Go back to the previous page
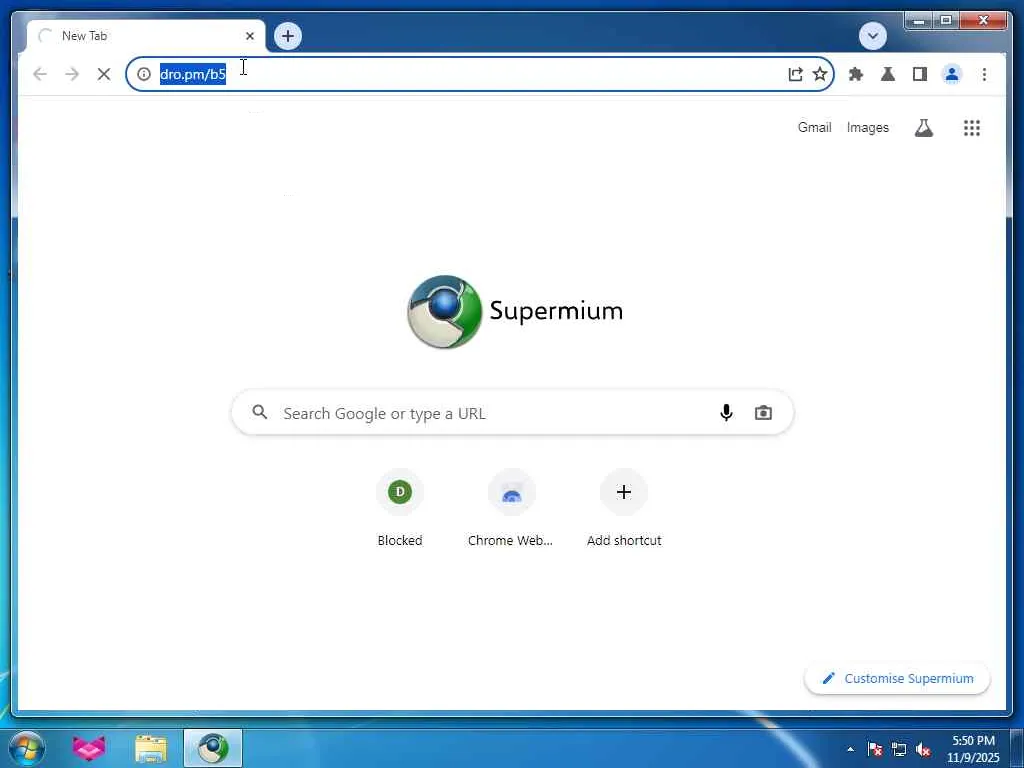This screenshot has width=1024, height=768. tap(40, 74)
